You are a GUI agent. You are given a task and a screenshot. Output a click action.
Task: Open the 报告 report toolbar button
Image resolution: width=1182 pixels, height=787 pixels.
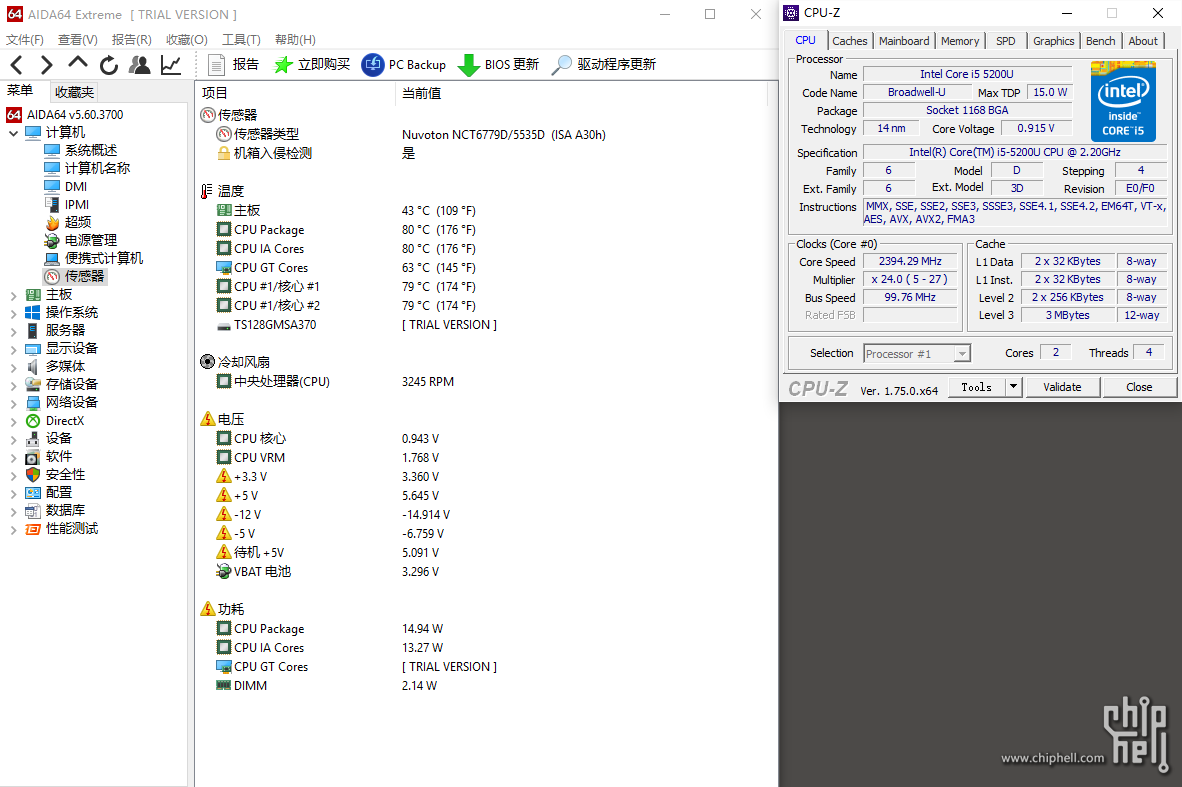click(233, 65)
